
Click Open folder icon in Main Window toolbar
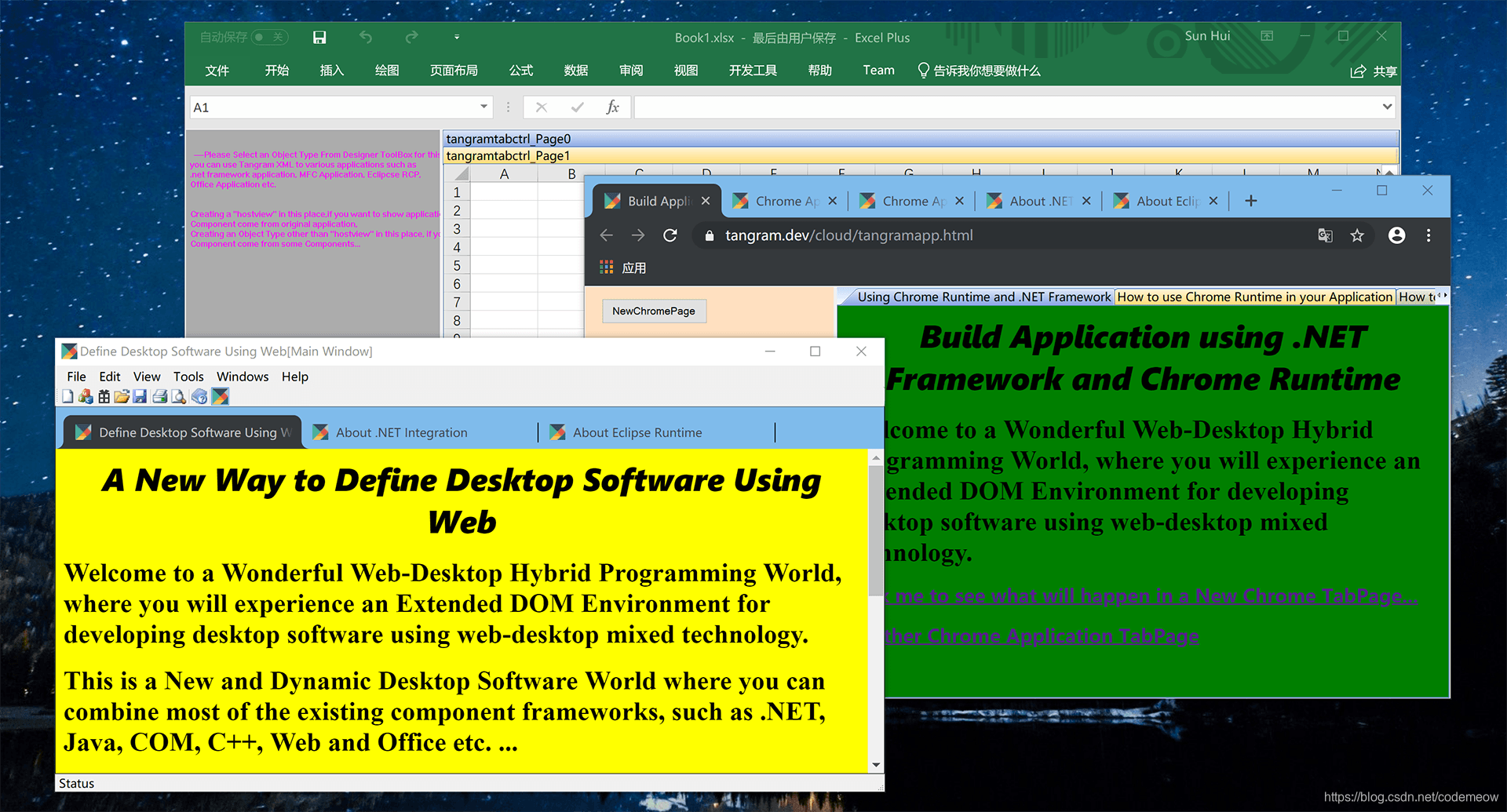[x=122, y=396]
